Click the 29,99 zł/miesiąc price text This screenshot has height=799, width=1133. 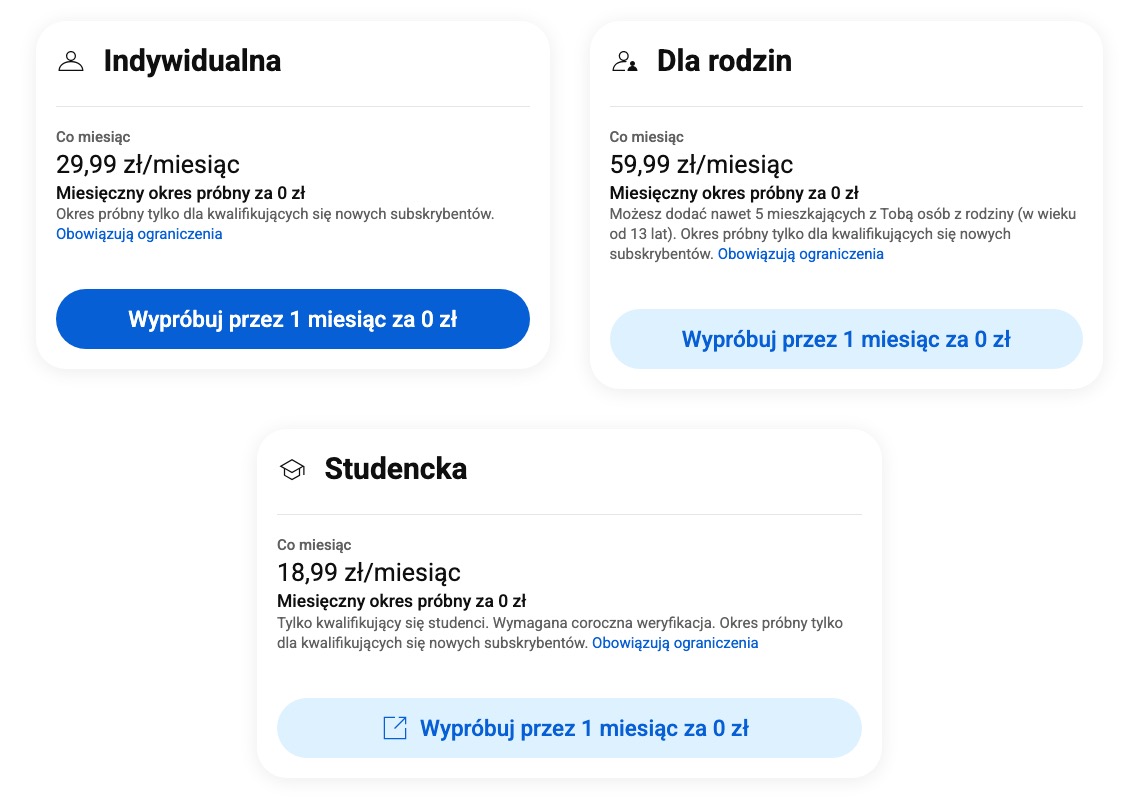click(x=148, y=165)
